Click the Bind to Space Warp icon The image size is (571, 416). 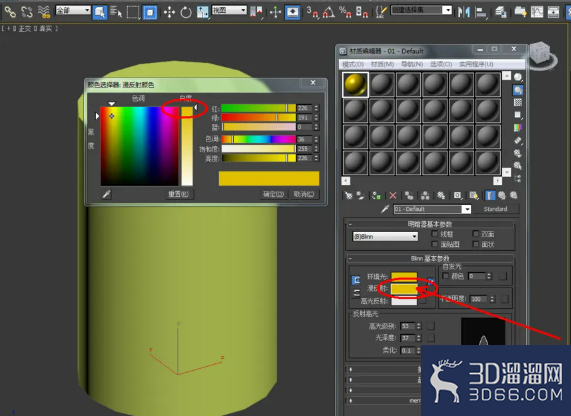[x=44, y=12]
